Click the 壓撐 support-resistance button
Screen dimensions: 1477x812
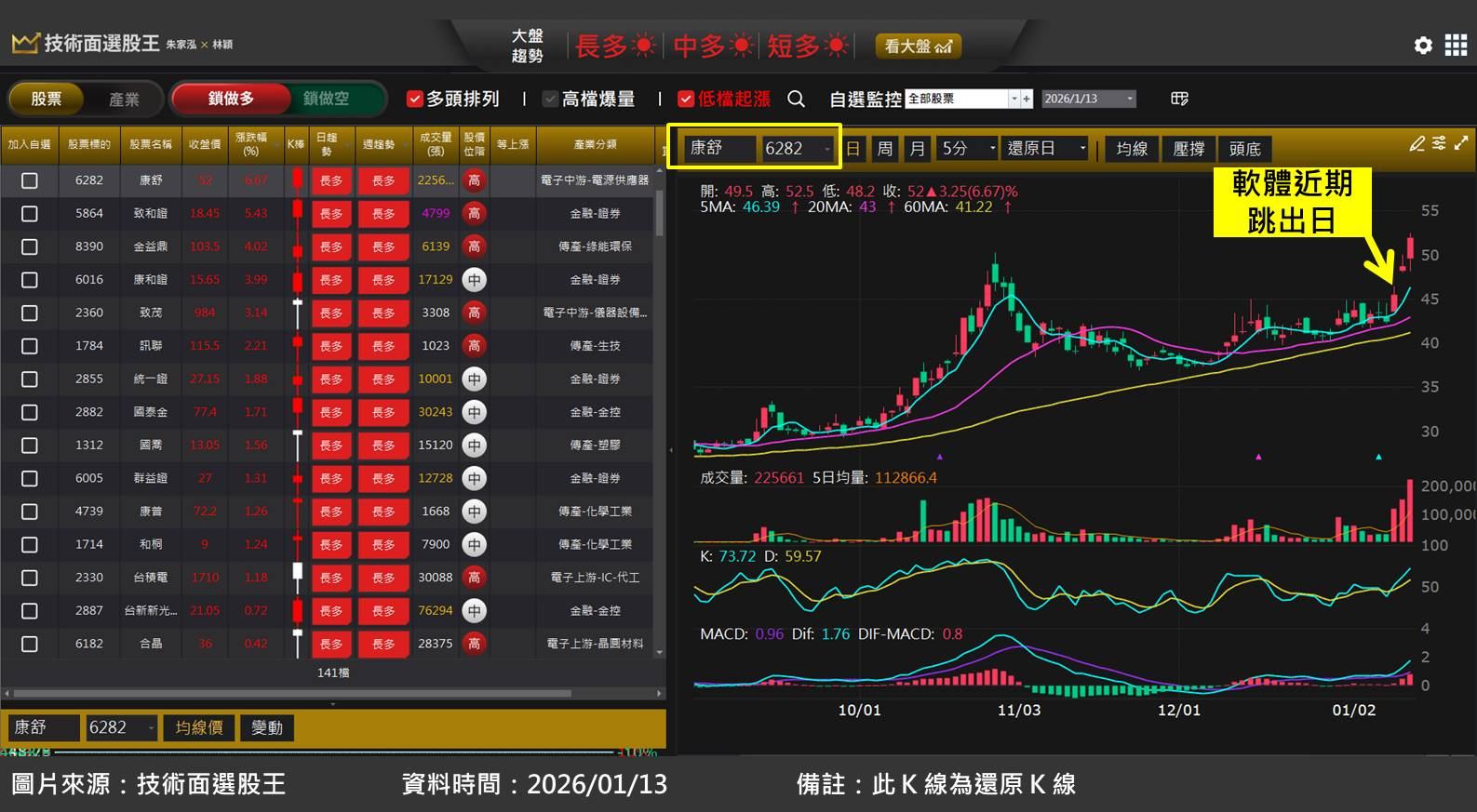coord(1188,148)
